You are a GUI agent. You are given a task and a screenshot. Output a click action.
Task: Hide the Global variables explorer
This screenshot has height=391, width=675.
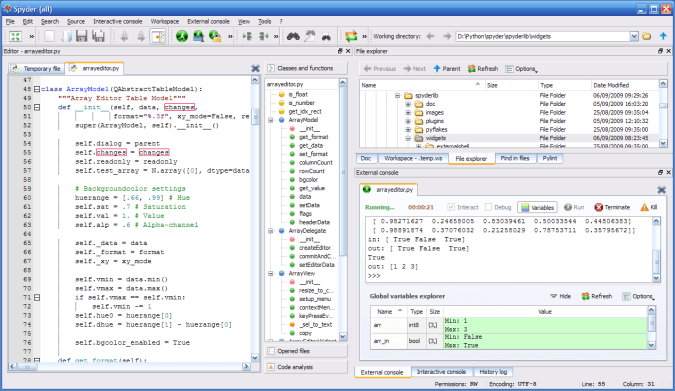click(x=560, y=296)
